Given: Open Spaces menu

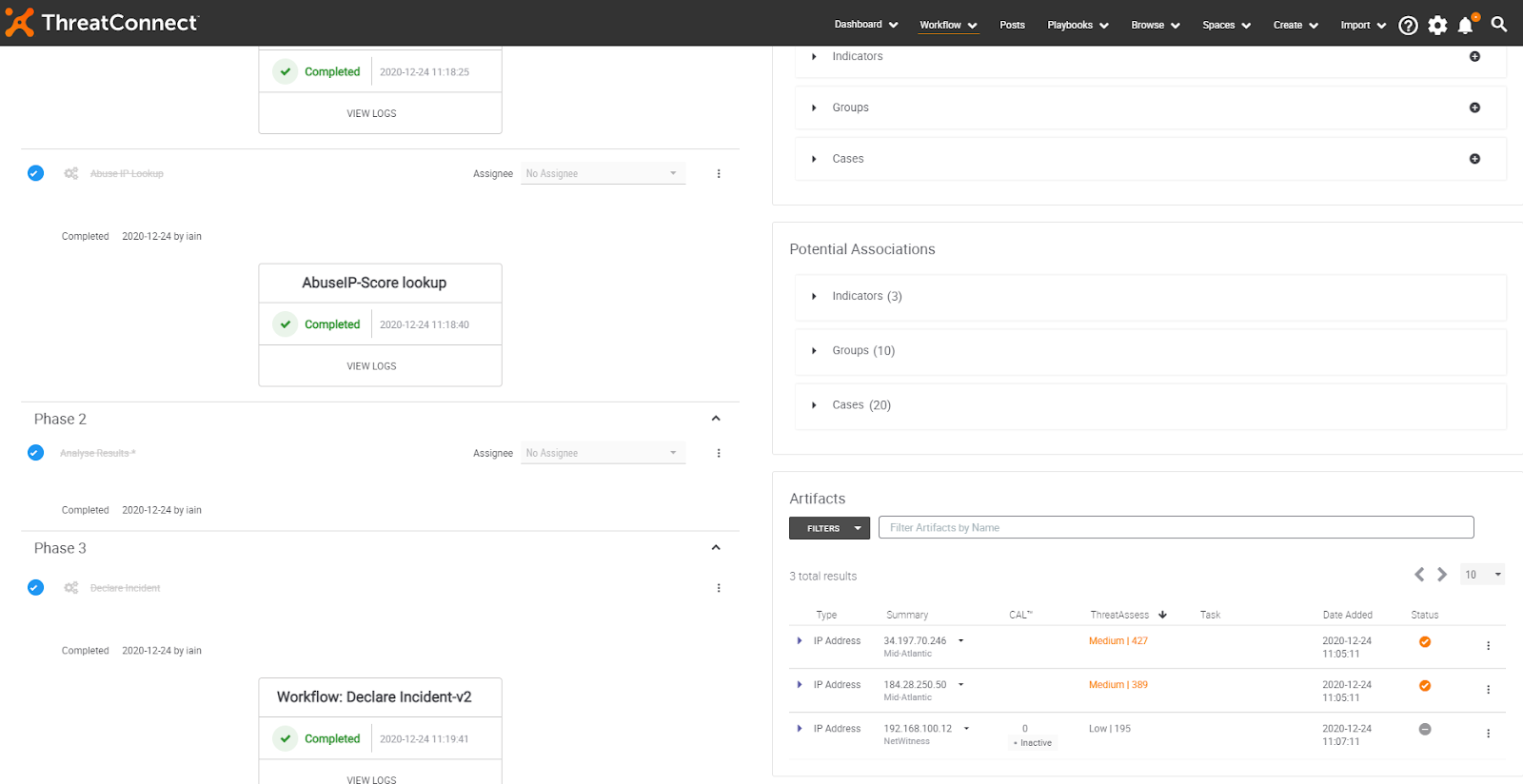Looking at the screenshot, I should coord(1226,26).
